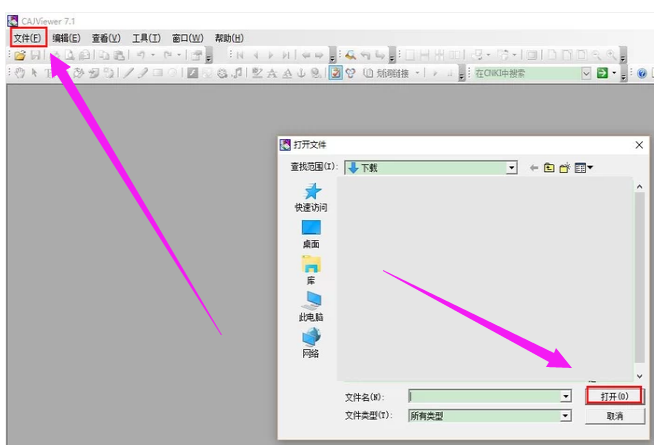661x445 pixels.
Task: Go to the first page icon
Action: [240, 55]
